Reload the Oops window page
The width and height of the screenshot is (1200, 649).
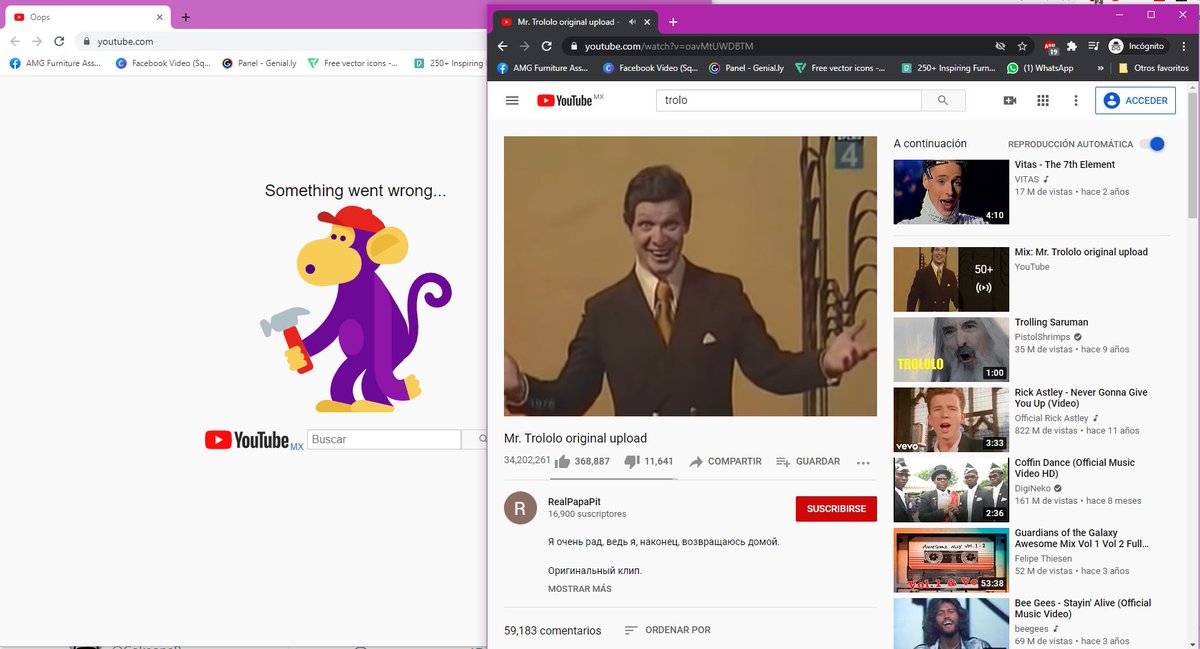pyautogui.click(x=59, y=41)
